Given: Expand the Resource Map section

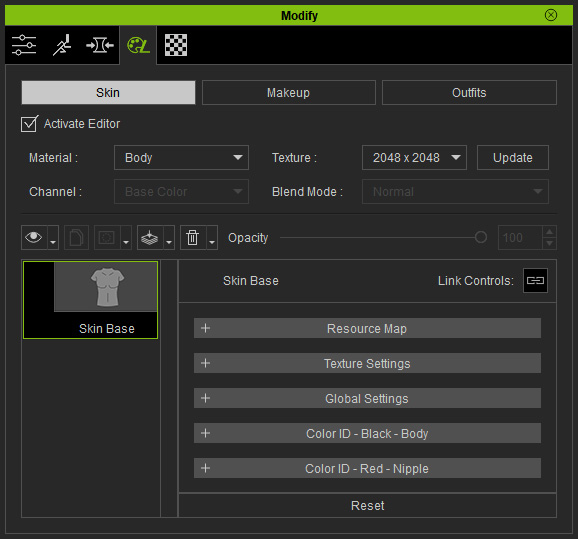Looking at the screenshot, I should click(x=367, y=328).
